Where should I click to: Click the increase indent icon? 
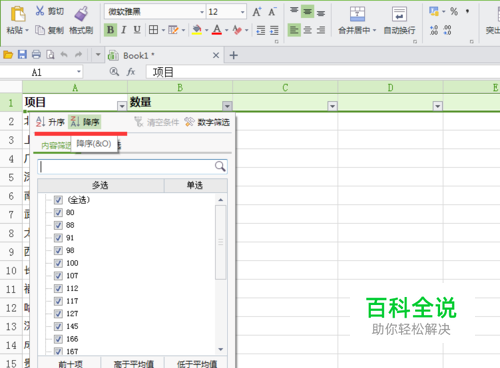click(274, 30)
